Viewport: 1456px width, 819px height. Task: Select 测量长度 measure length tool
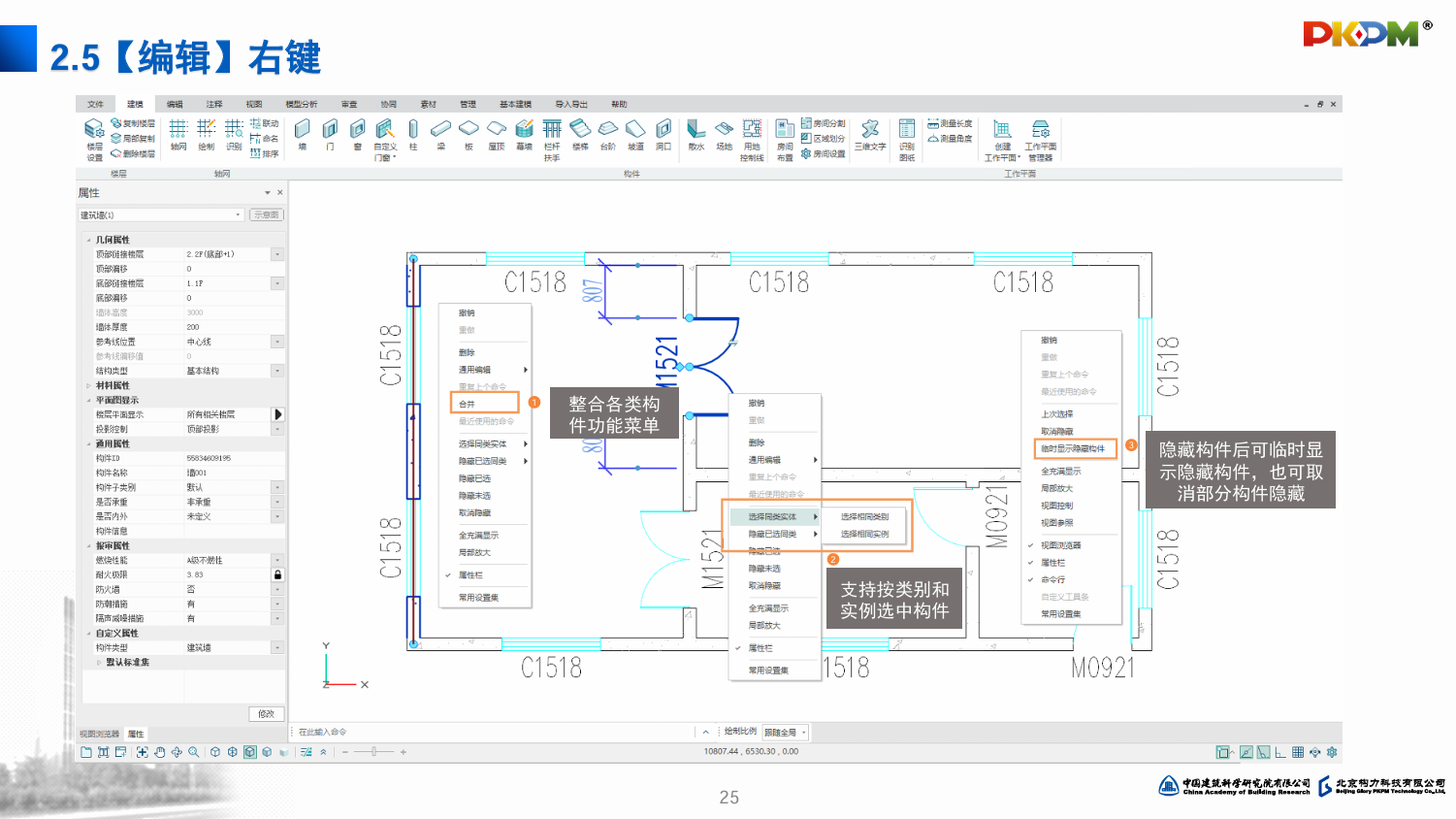(950, 123)
